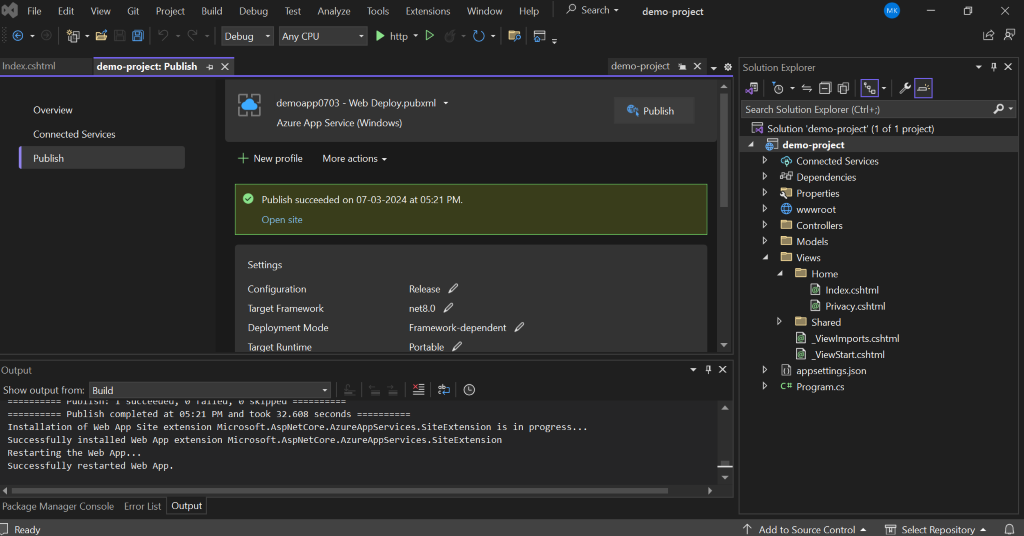Click Pending Changes Filter clock icon
Image resolution: width=1024 pixels, height=536 pixels.
click(x=778, y=87)
